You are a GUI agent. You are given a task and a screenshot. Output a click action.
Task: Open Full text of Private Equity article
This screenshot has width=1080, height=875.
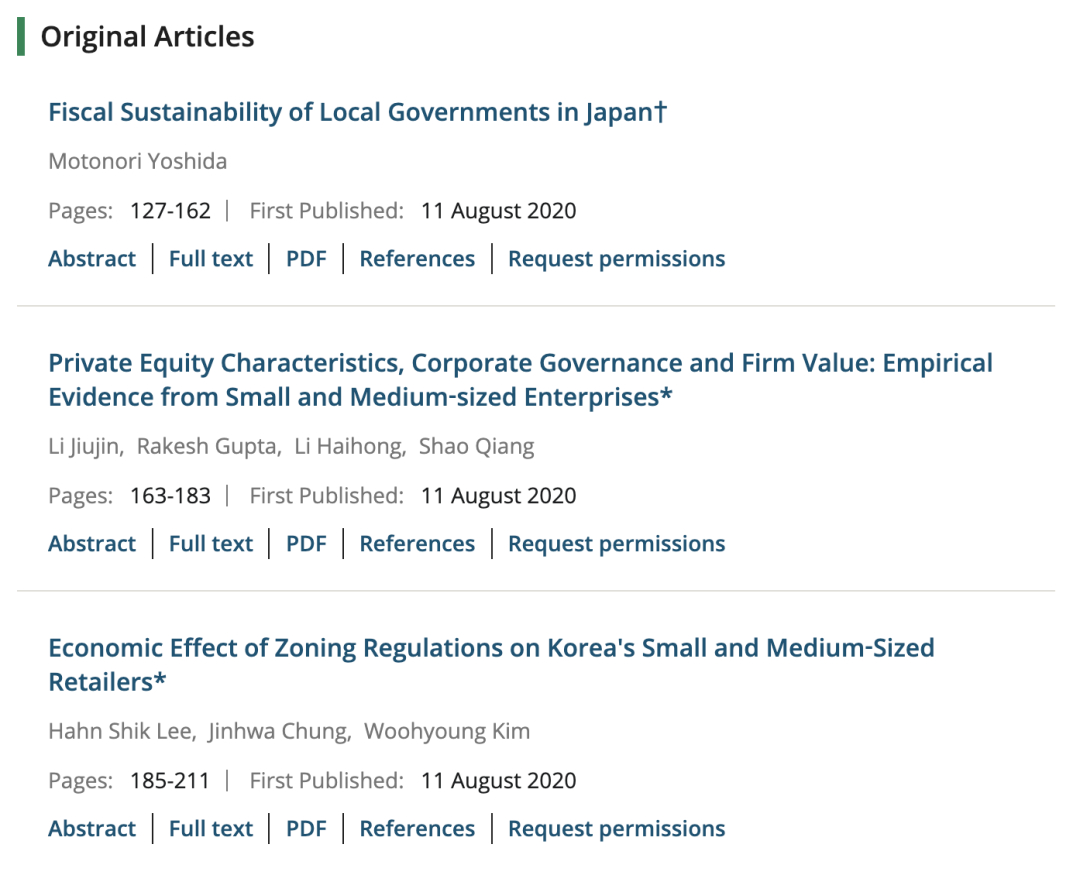coord(211,544)
